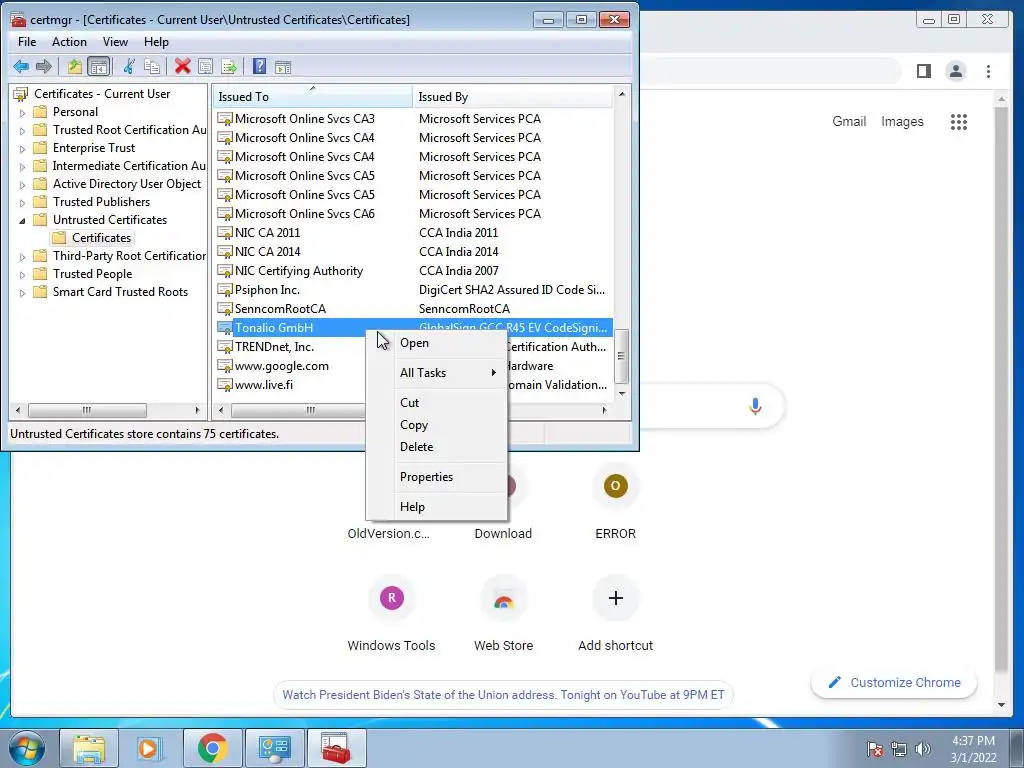Open the Add shortcut tile

click(615, 614)
